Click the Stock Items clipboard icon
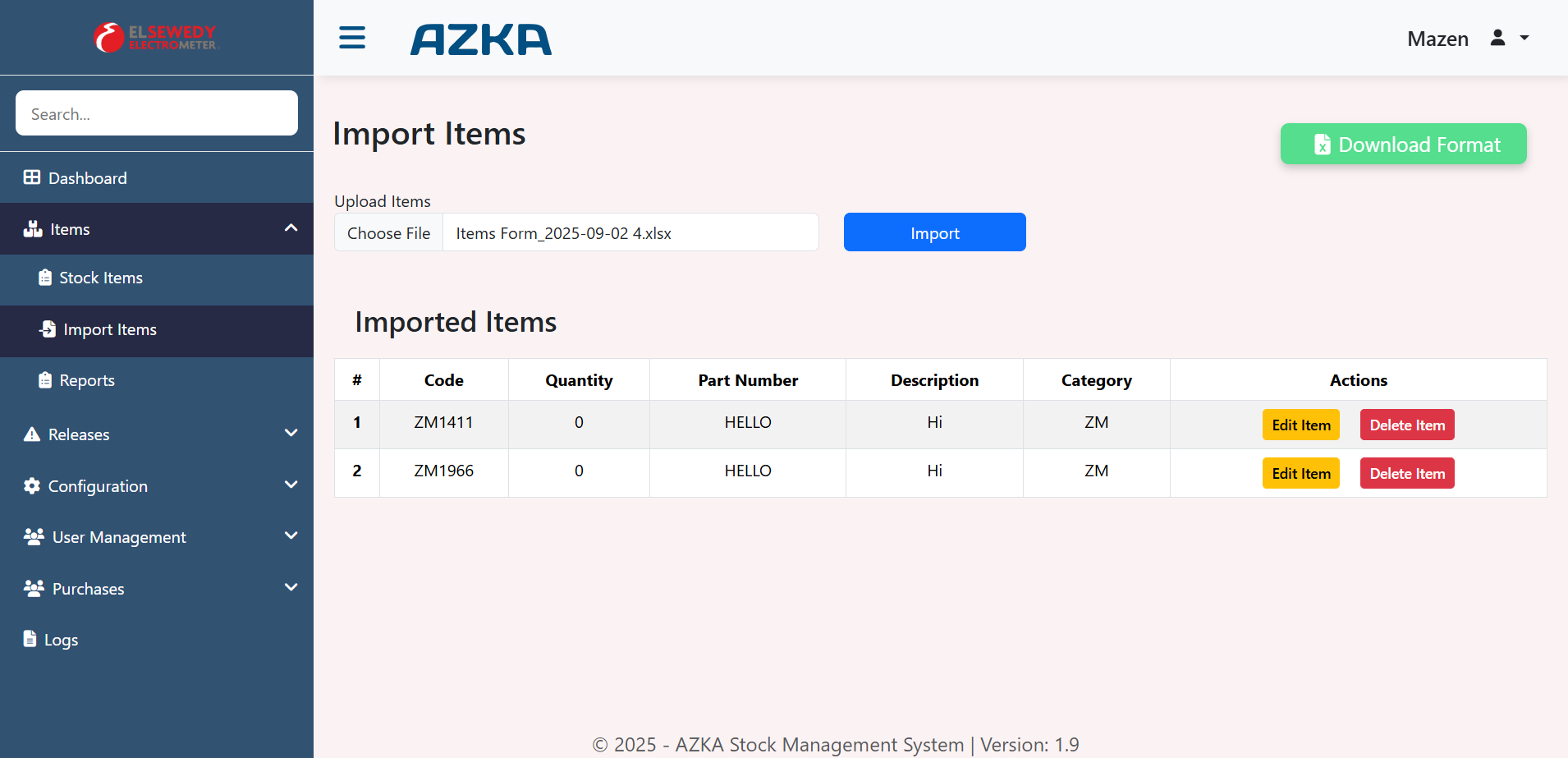Screen dimensions: 1568x758 [45, 278]
